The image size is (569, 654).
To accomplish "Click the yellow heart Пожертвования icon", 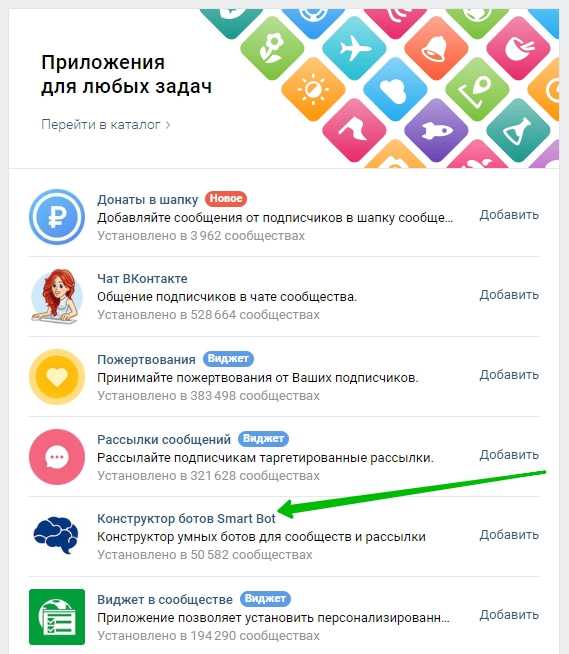I will (57, 377).
